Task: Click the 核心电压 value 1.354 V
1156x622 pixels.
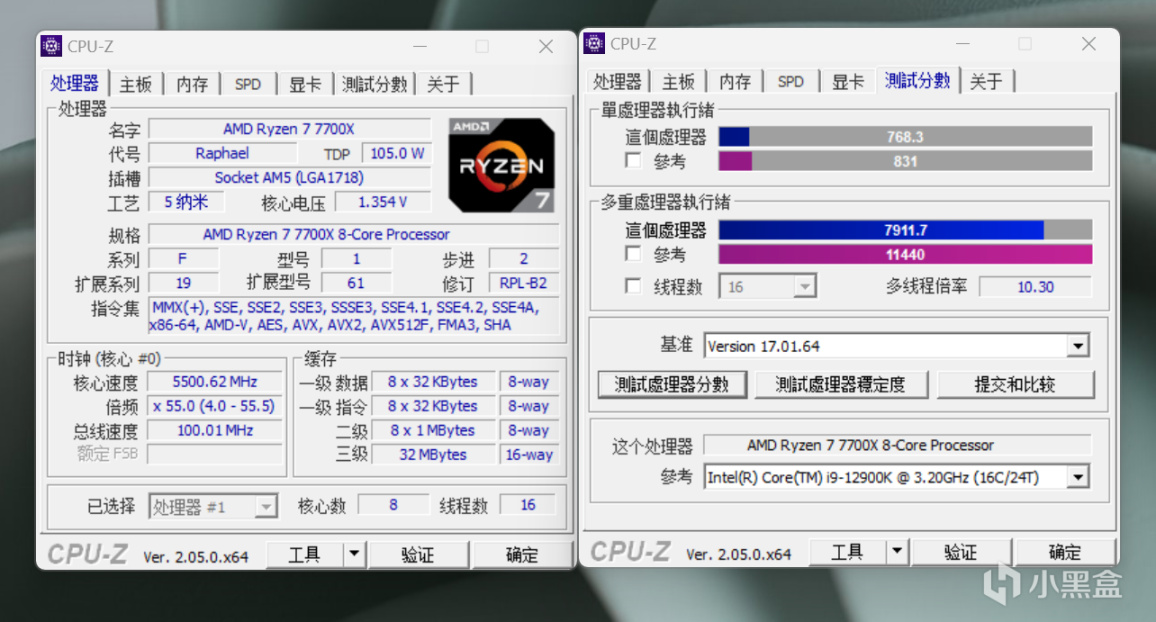Action: [x=383, y=202]
